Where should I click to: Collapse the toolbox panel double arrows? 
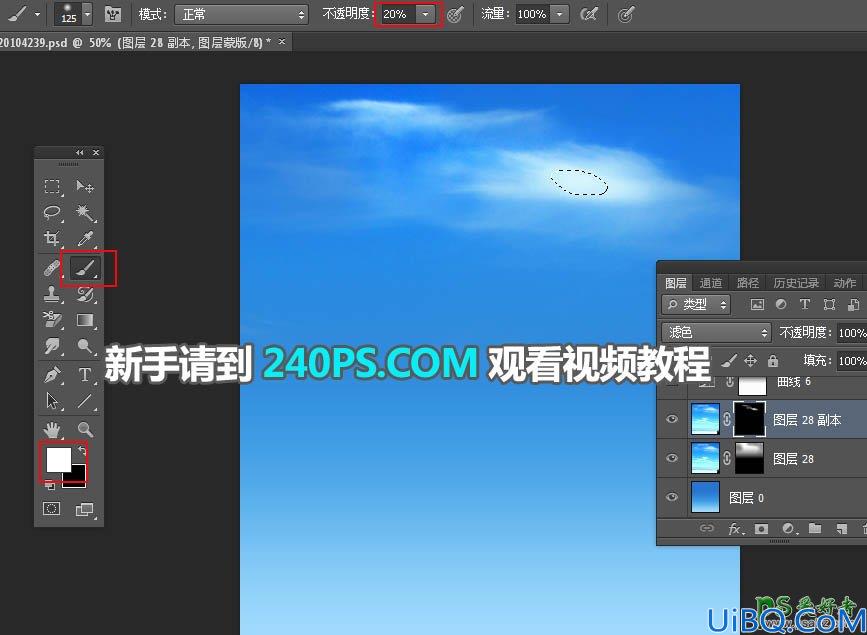point(80,153)
